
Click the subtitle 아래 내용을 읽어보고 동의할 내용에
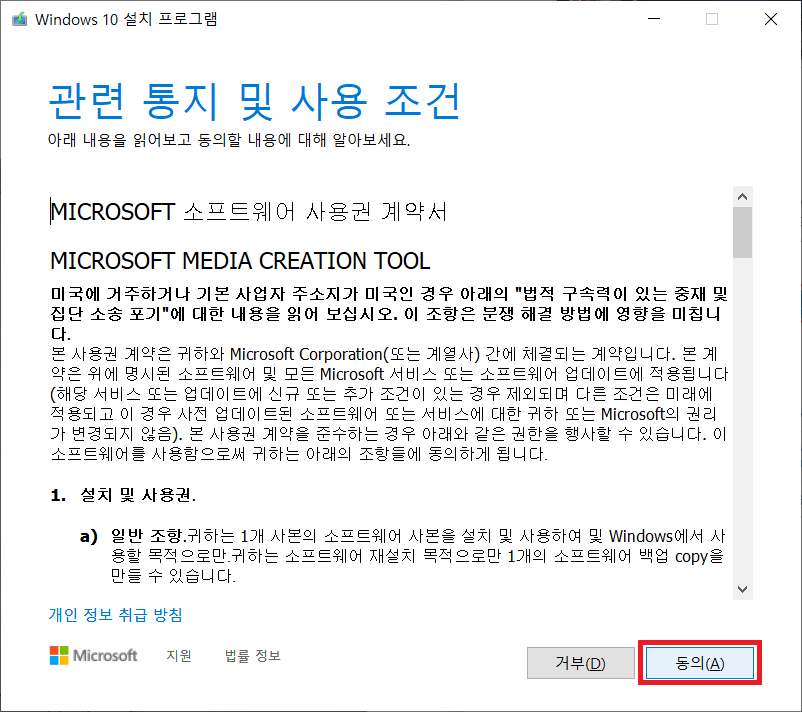[x=229, y=140]
